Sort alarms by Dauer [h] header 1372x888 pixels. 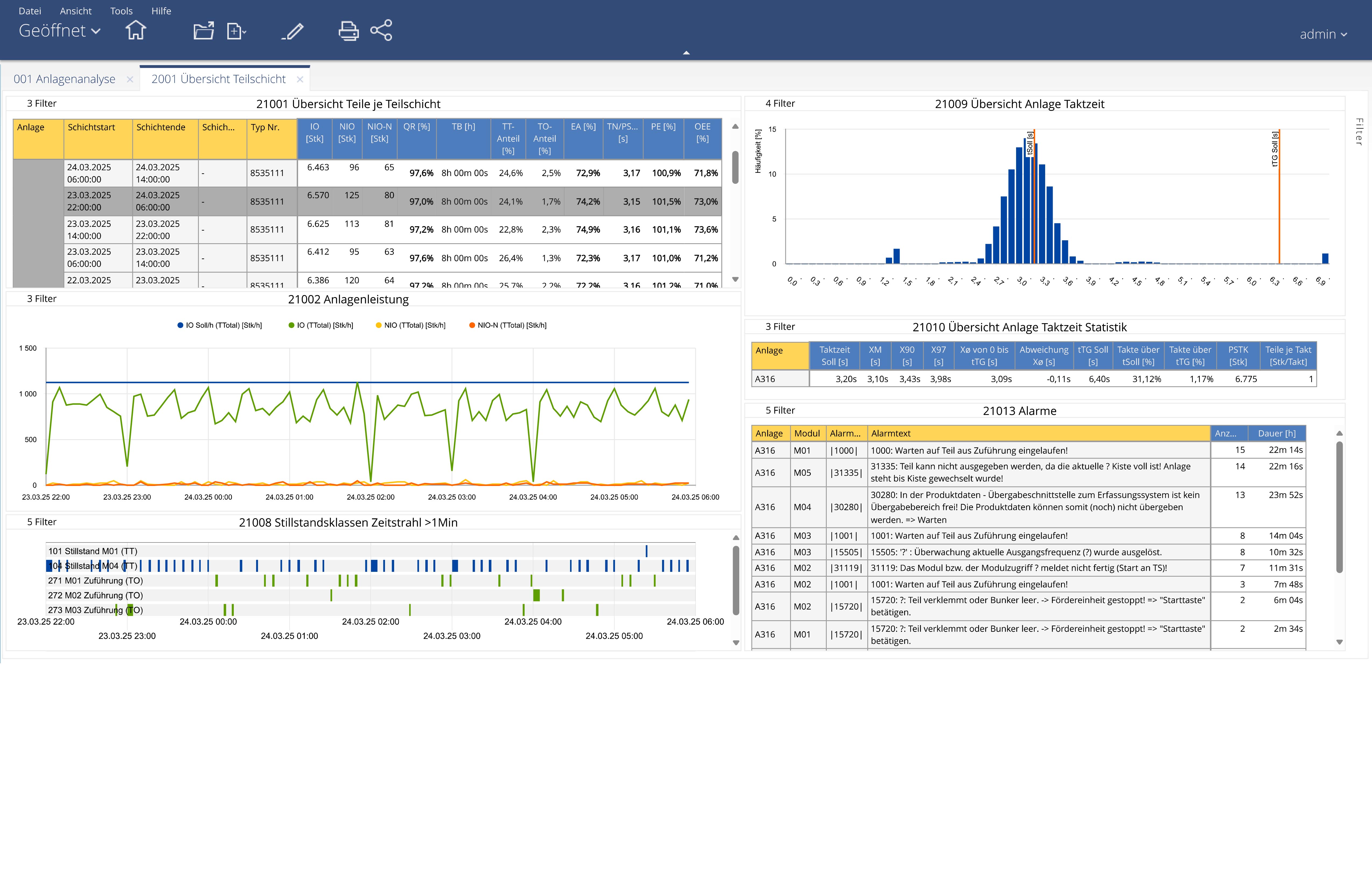pyautogui.click(x=1276, y=434)
